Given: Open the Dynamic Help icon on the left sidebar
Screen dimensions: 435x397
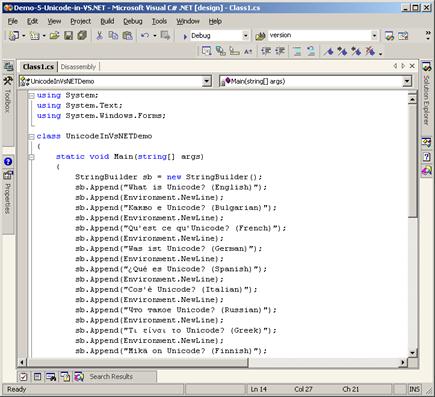Looking at the screenshot, I should click(x=8, y=162).
